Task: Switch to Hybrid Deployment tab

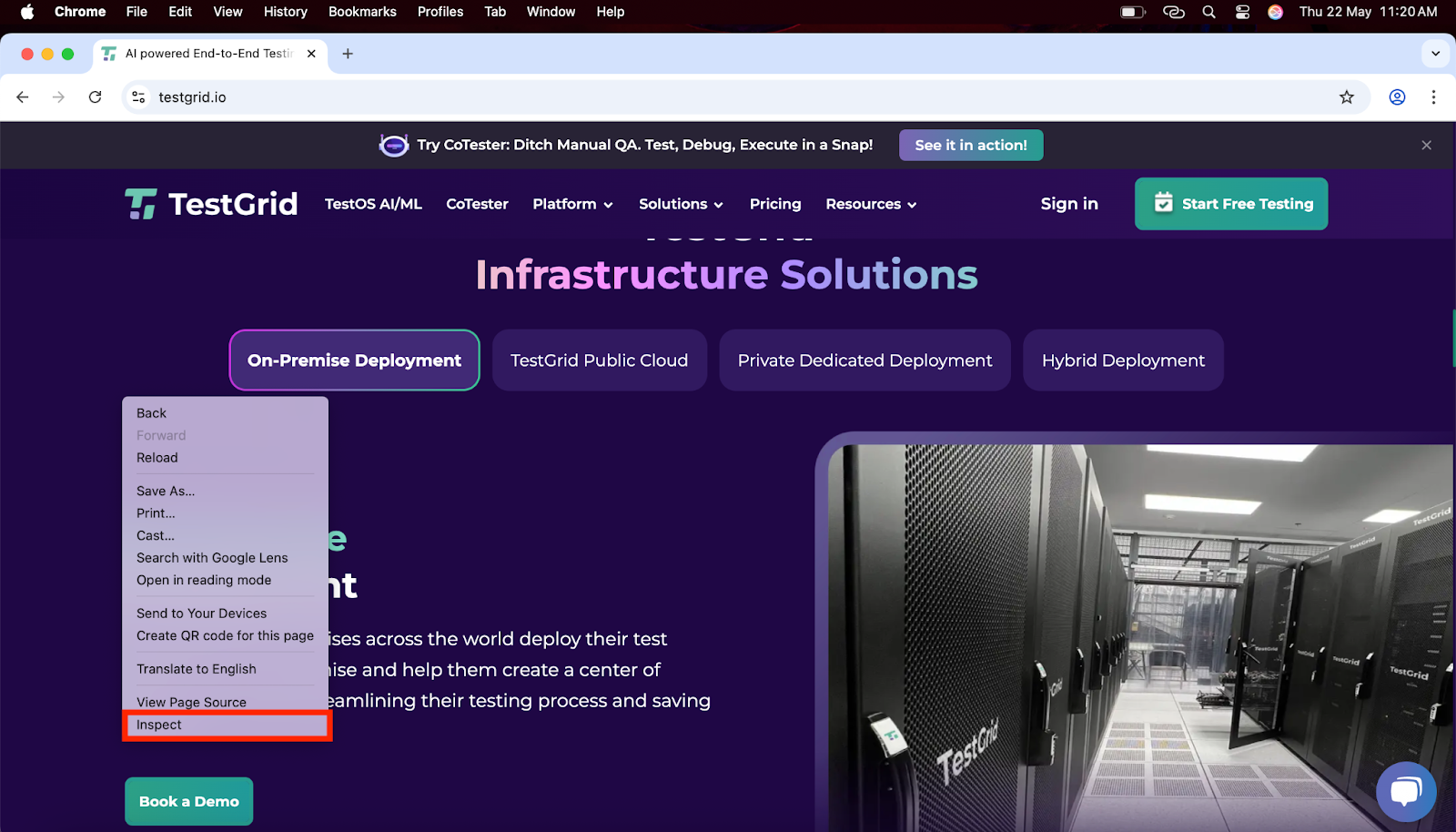Action: coord(1123,360)
